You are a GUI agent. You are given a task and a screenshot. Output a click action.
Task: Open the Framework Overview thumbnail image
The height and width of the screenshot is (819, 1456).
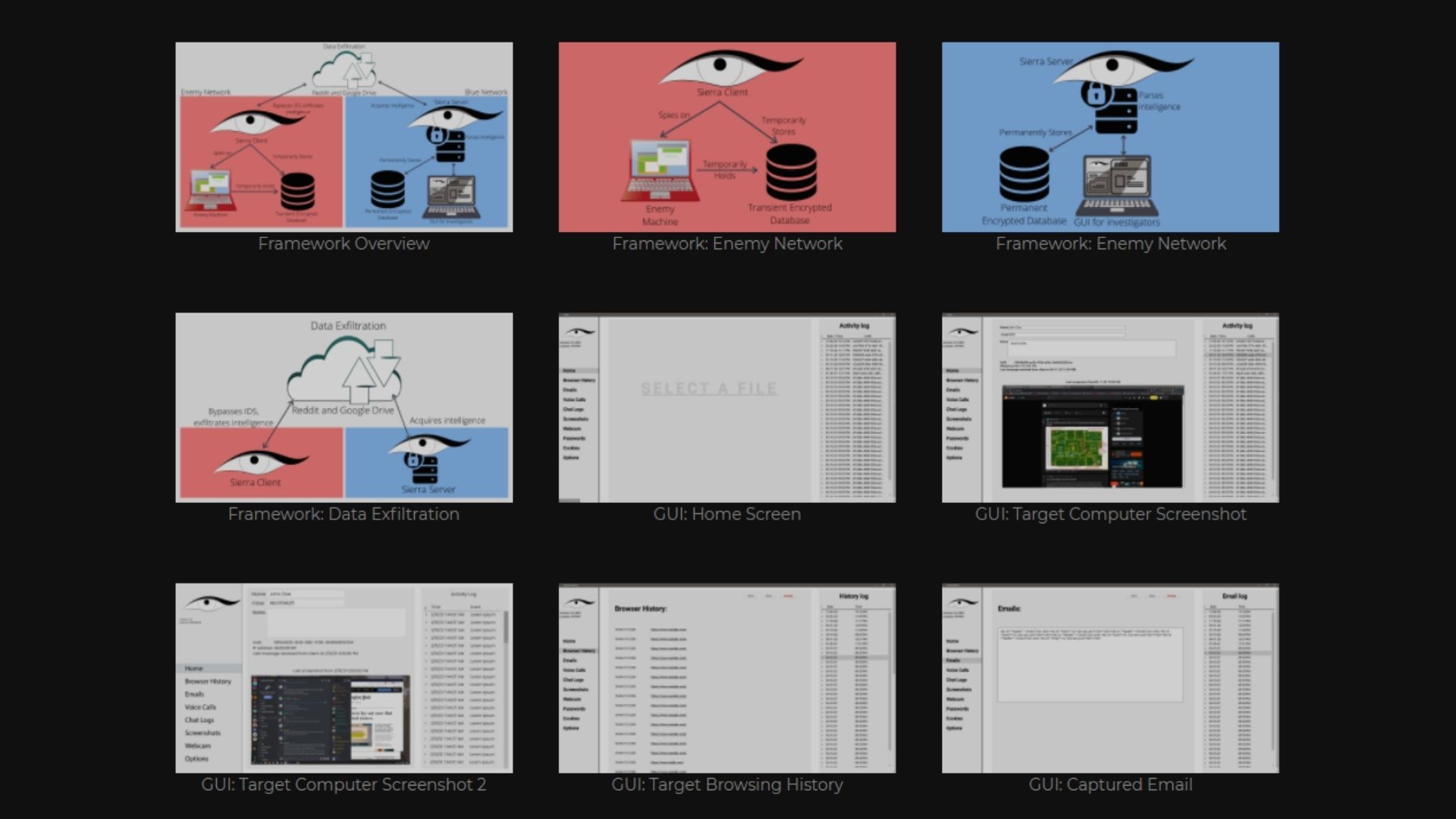click(344, 136)
